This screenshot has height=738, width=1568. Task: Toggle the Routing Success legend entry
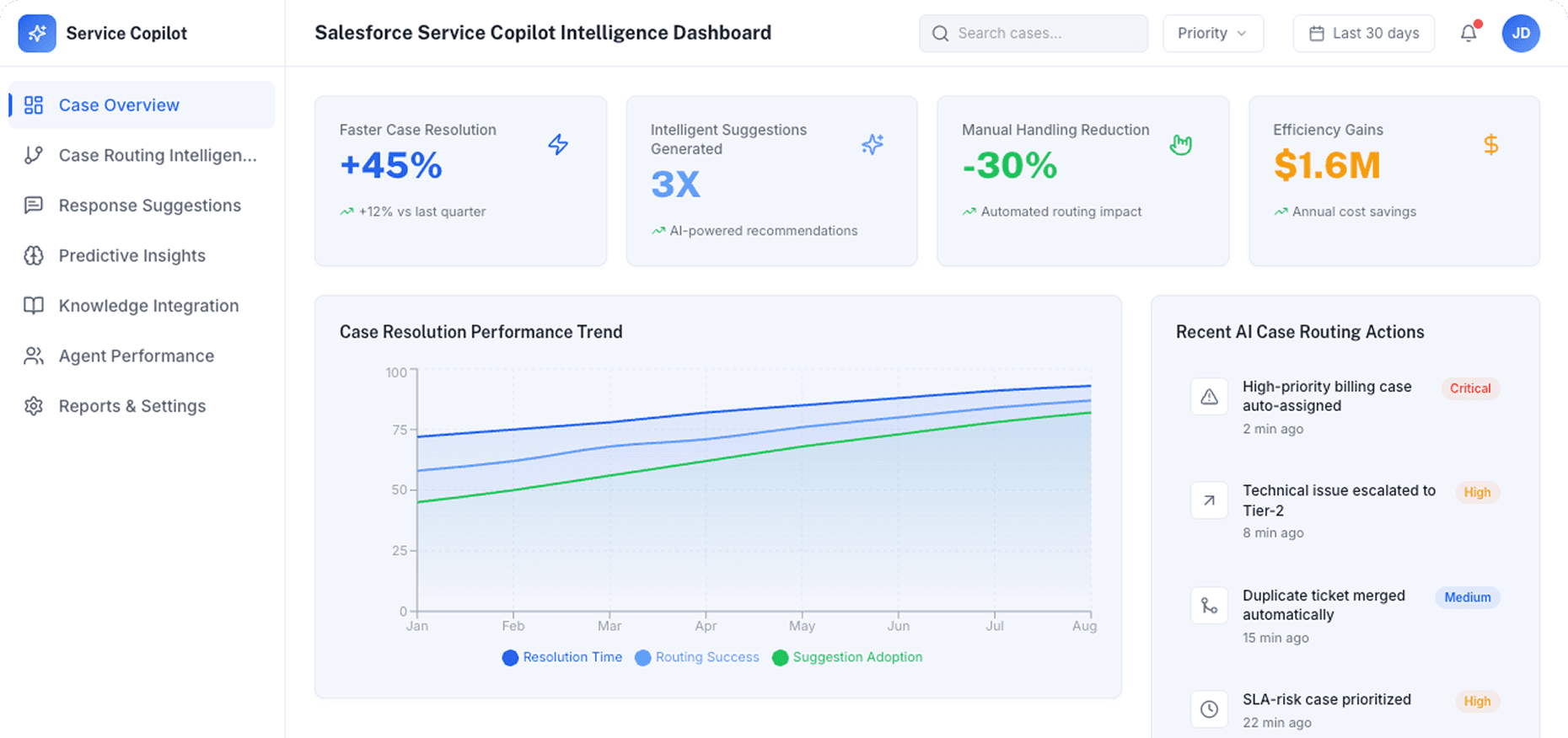(x=697, y=657)
